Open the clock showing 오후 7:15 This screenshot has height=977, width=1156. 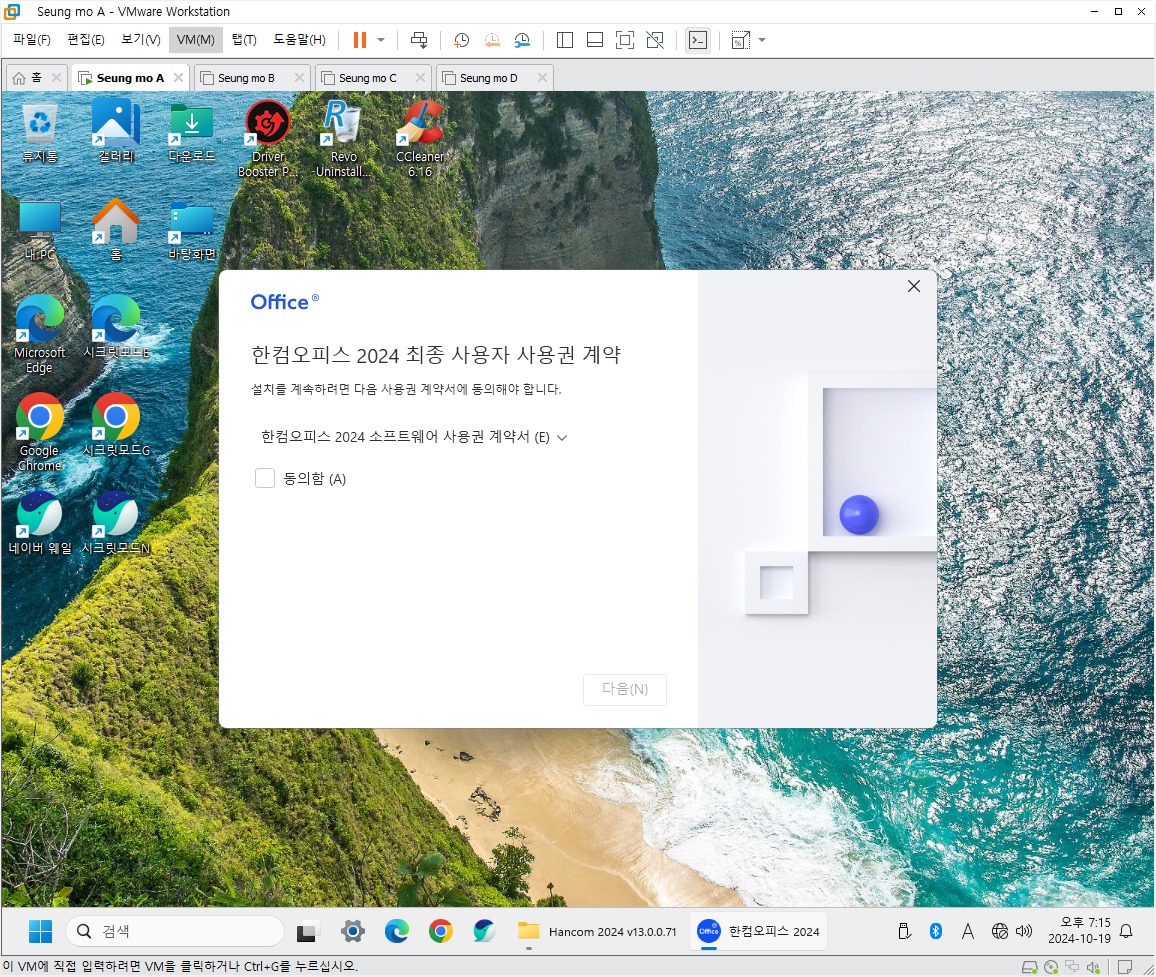[x=1079, y=931]
